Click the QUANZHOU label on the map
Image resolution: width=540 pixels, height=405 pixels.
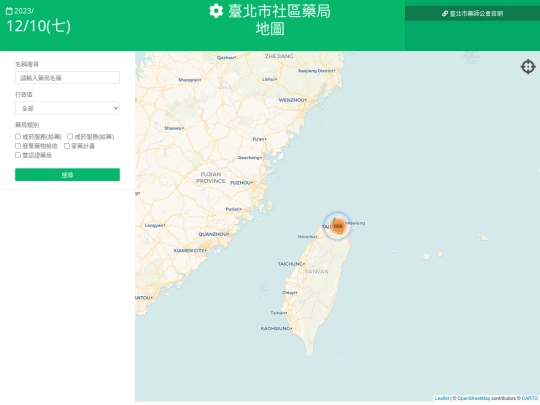[x=213, y=234]
